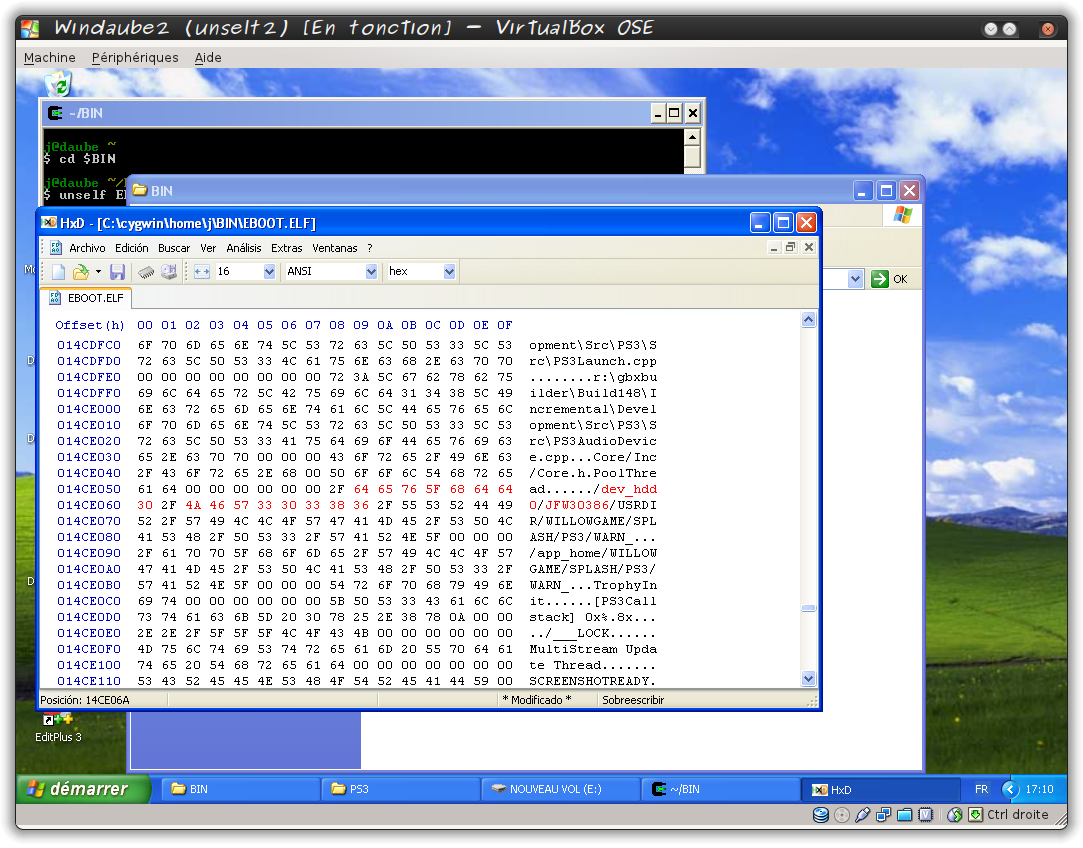Open RAM editor chip icon in HxD
The image size is (1083, 848).
click(x=146, y=272)
